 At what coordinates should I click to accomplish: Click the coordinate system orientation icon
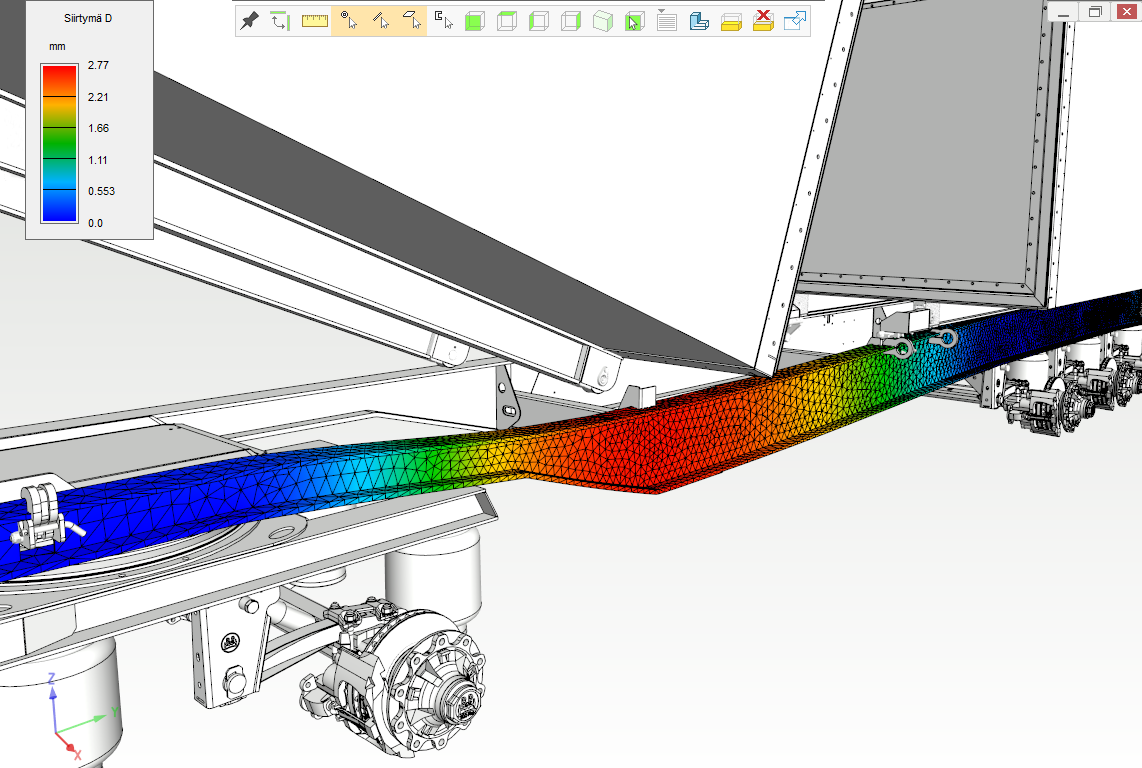tap(281, 20)
